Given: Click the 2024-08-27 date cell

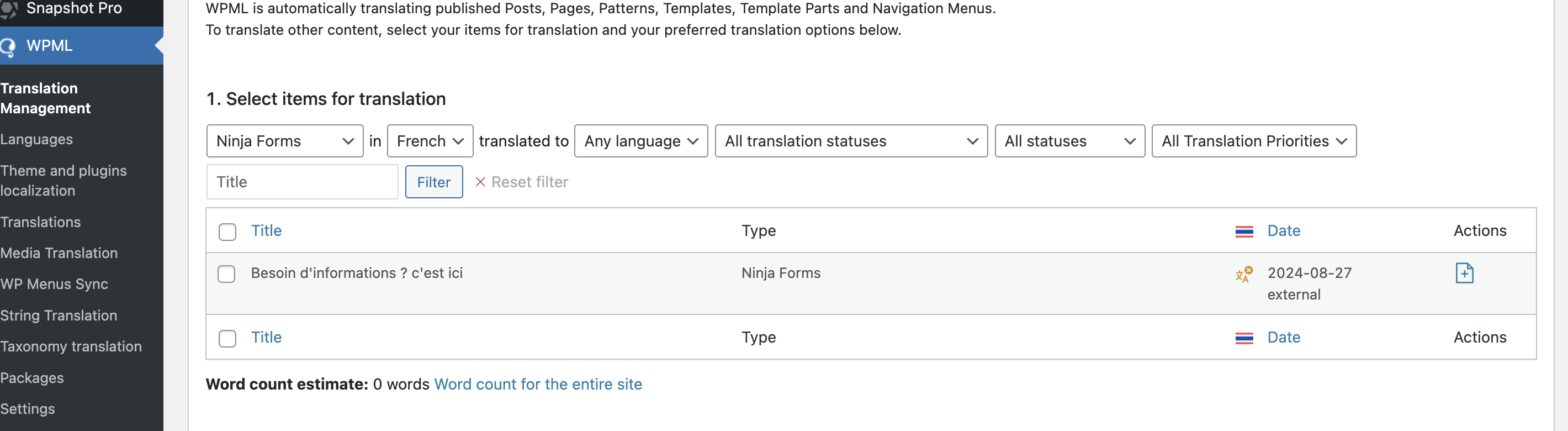Looking at the screenshot, I should click(x=1309, y=273).
